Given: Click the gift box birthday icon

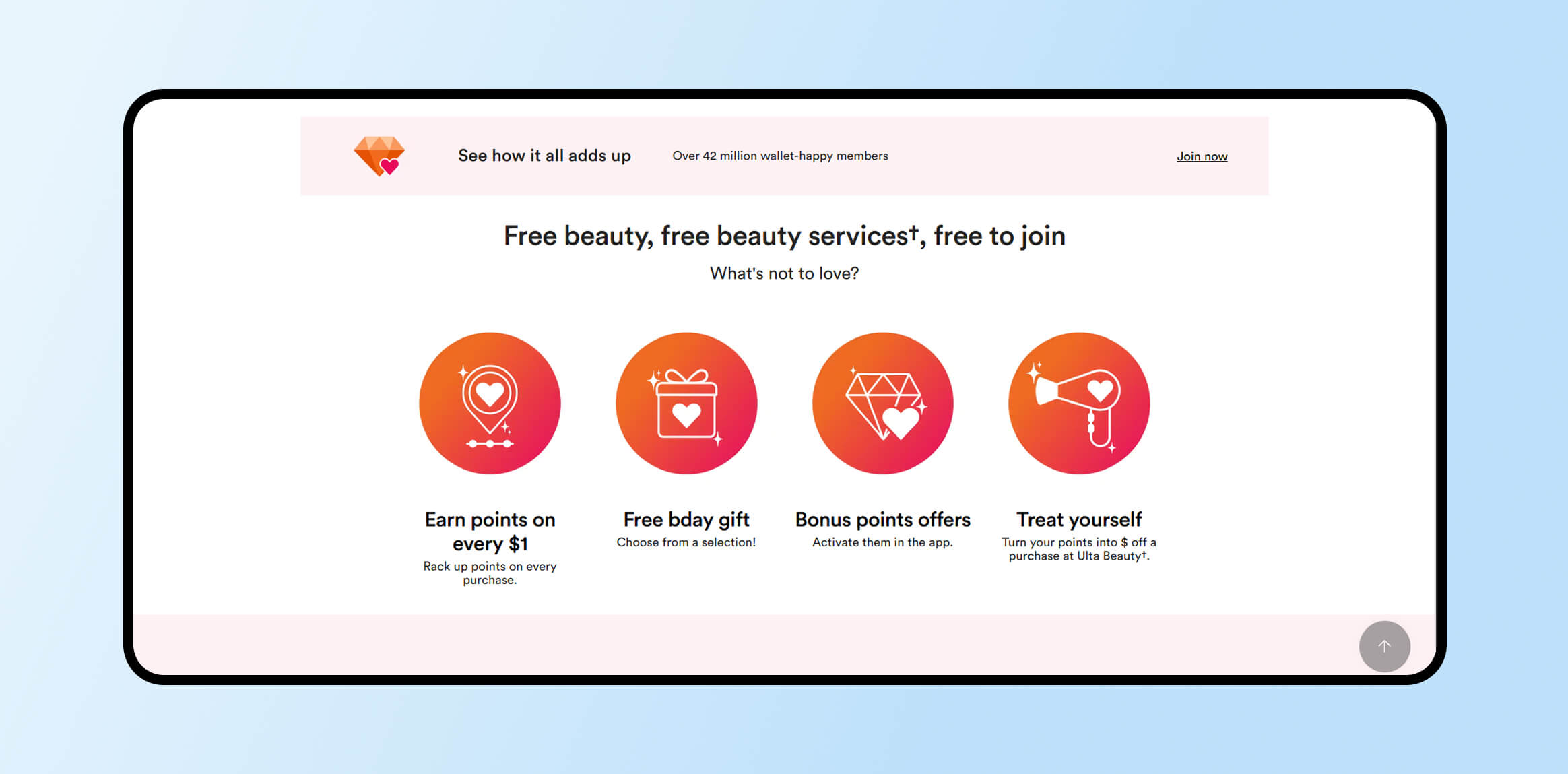Looking at the screenshot, I should 686,403.
